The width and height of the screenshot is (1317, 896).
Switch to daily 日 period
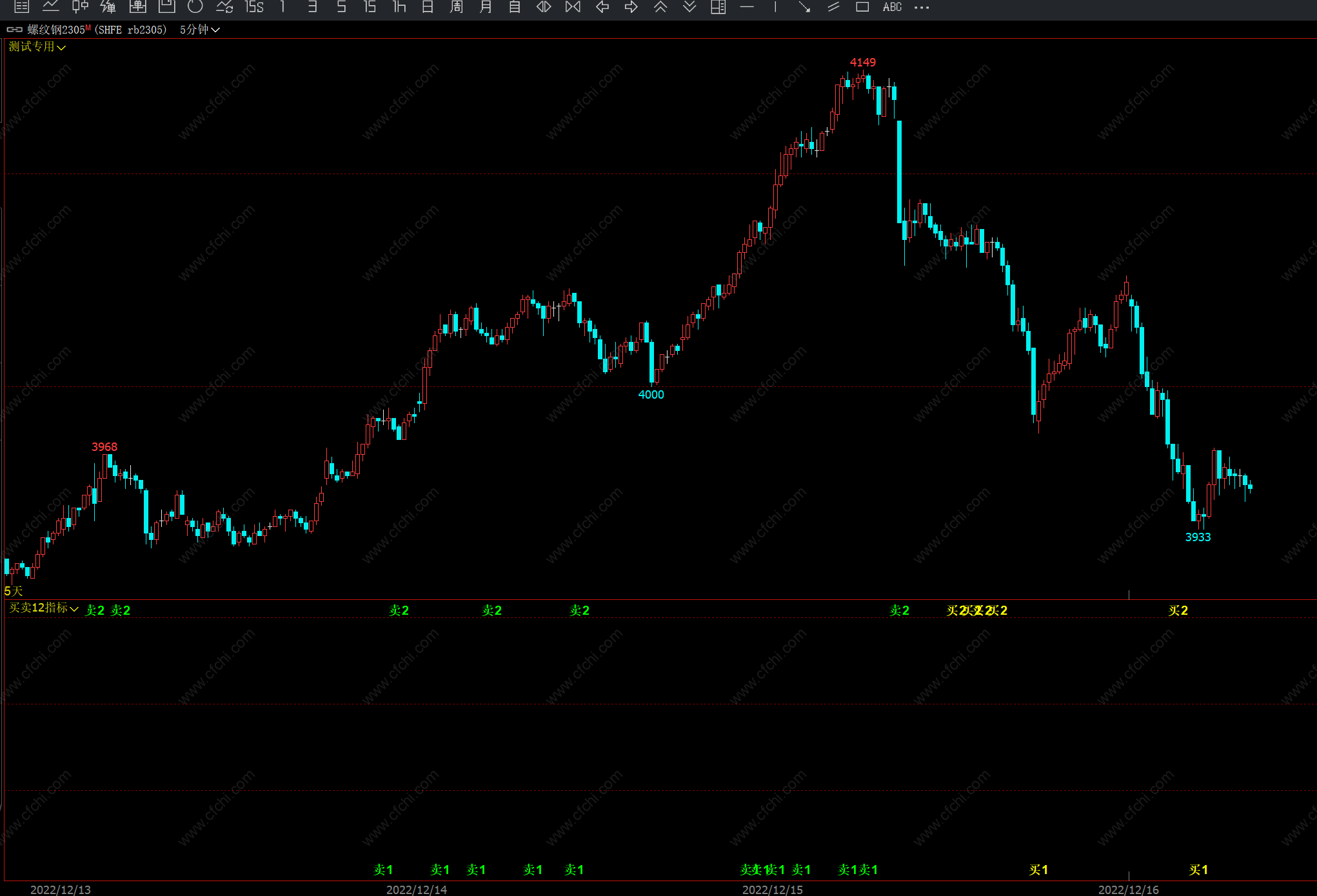(x=428, y=6)
